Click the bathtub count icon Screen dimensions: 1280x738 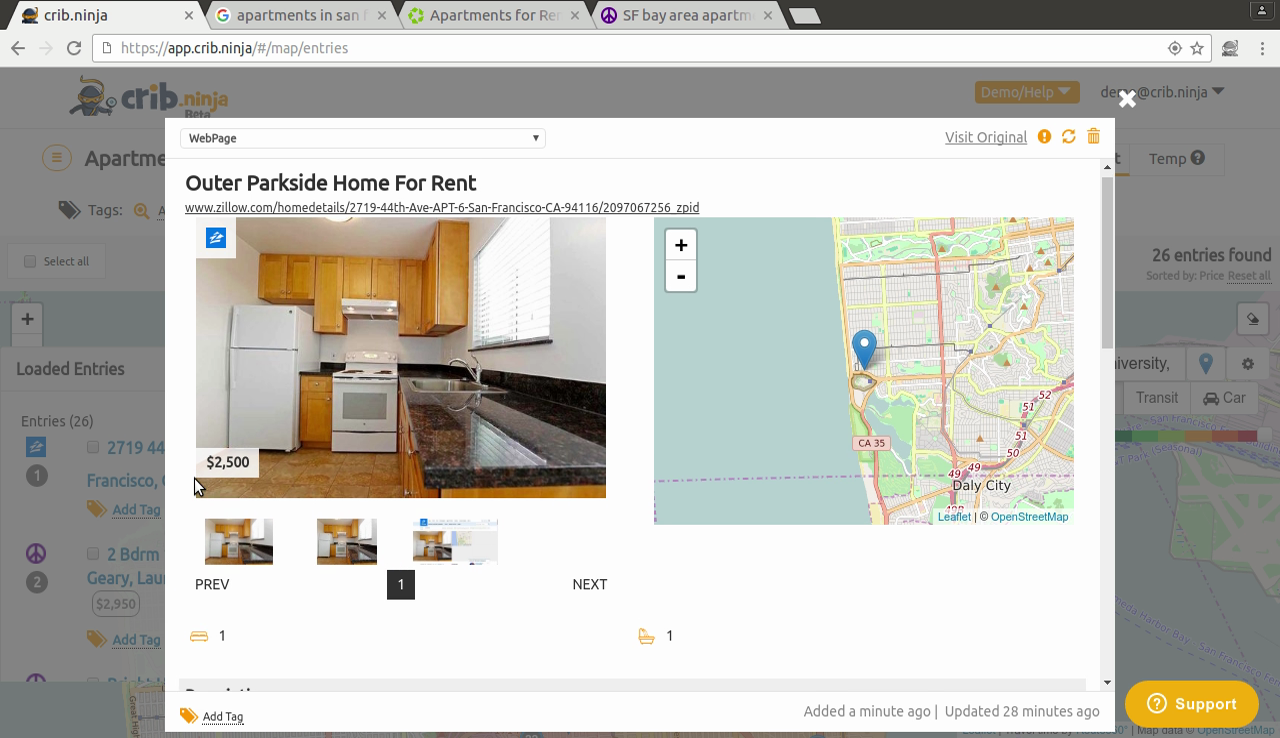tap(646, 636)
